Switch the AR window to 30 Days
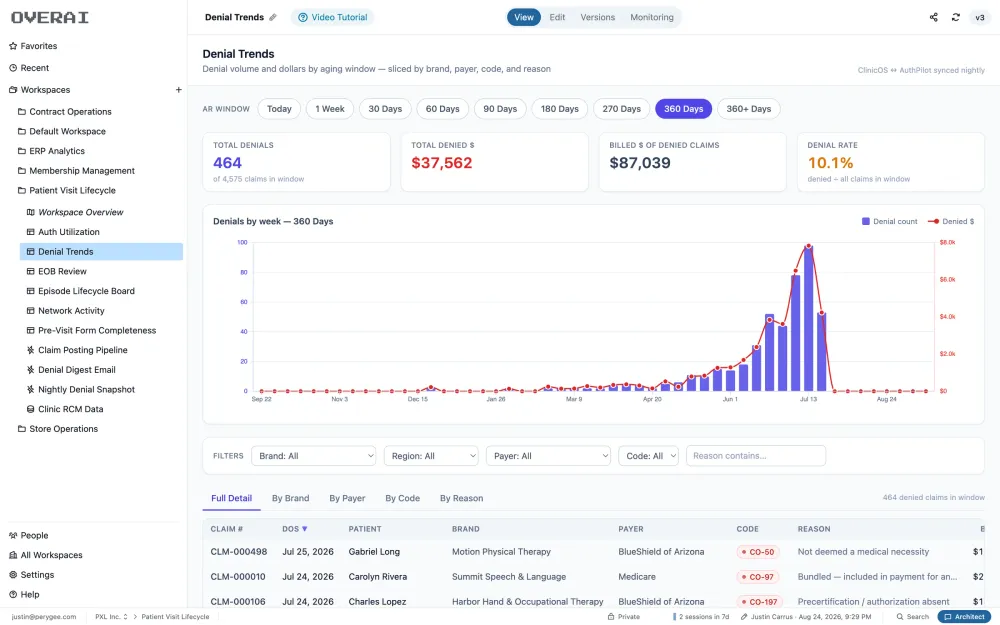 point(385,109)
